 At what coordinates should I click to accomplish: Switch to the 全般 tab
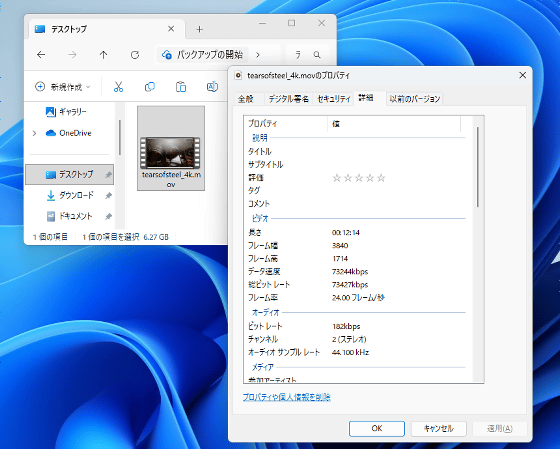click(x=246, y=99)
